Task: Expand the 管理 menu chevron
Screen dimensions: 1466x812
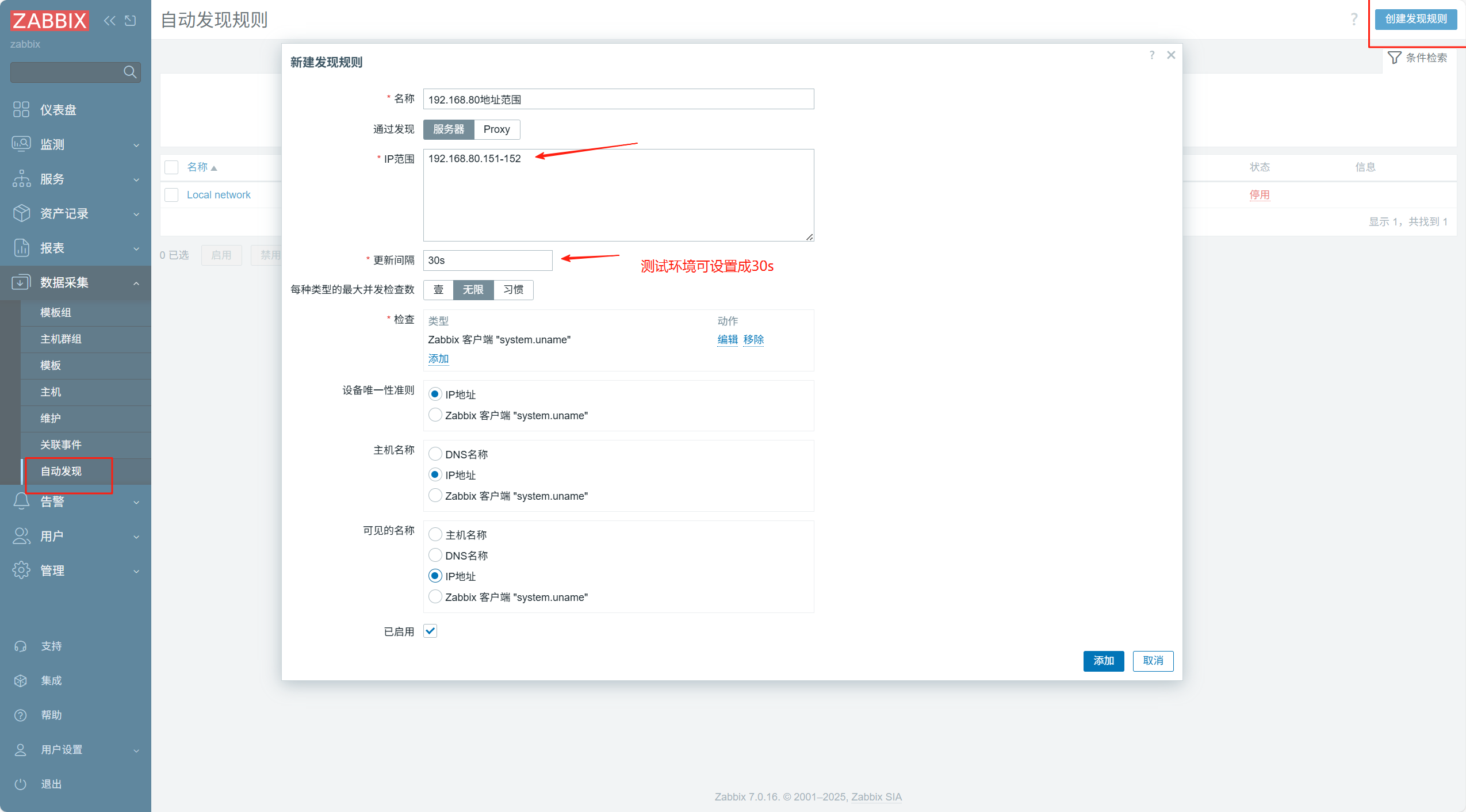Action: point(136,571)
